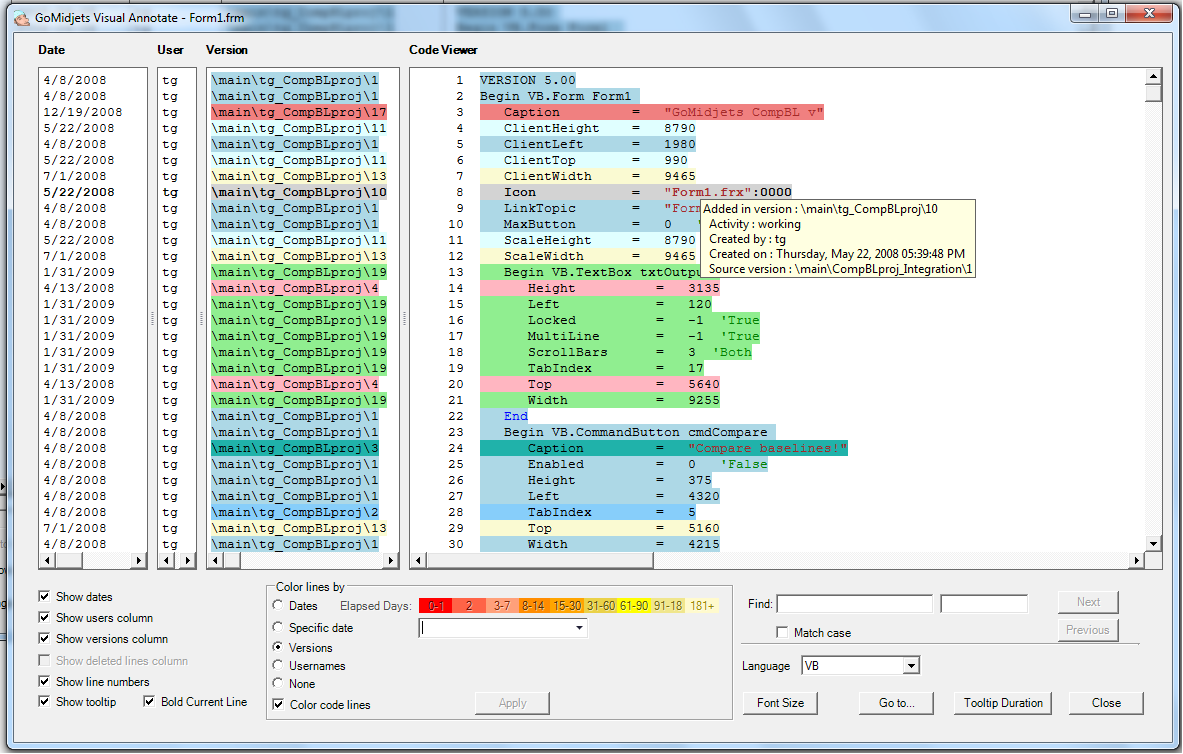Click the yellow 61-90 days swatch
Viewport: 1183px width, 754px height.
(x=634, y=606)
